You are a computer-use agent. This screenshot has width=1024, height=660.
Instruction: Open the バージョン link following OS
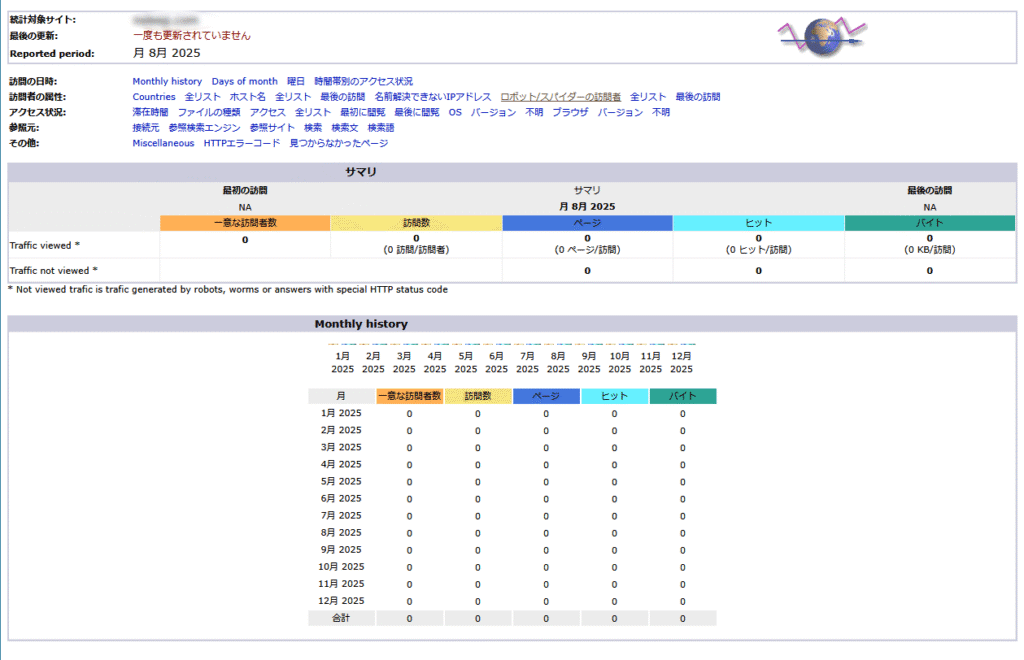pos(493,112)
